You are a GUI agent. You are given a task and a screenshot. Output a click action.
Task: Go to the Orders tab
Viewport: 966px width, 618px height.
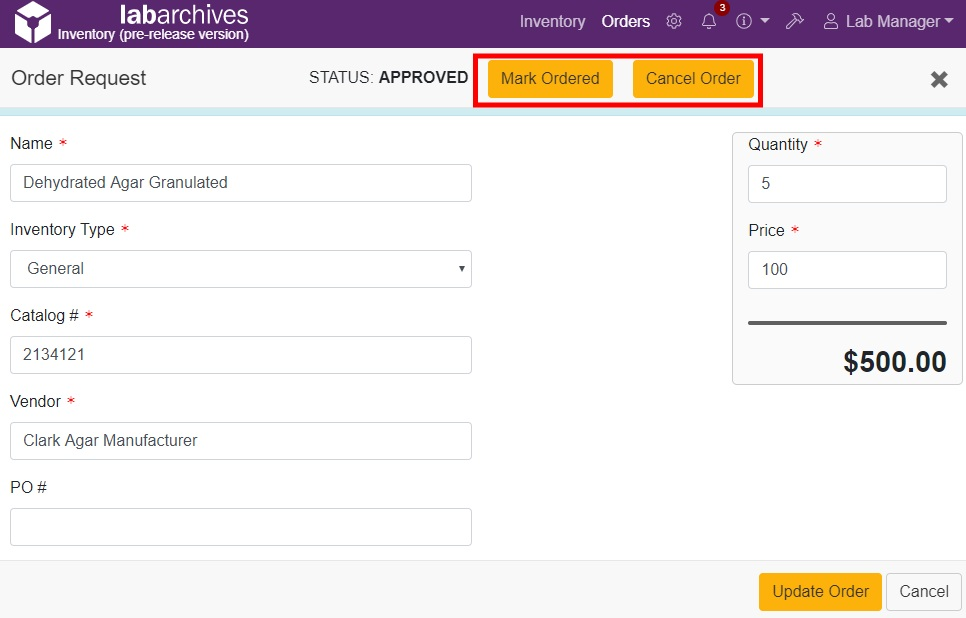(625, 21)
